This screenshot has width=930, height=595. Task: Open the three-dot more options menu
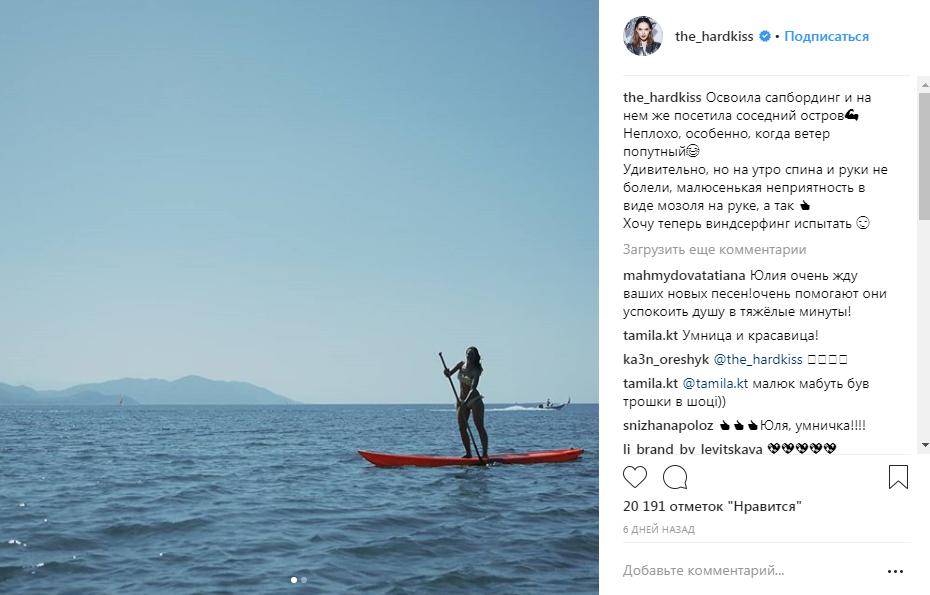click(x=895, y=572)
